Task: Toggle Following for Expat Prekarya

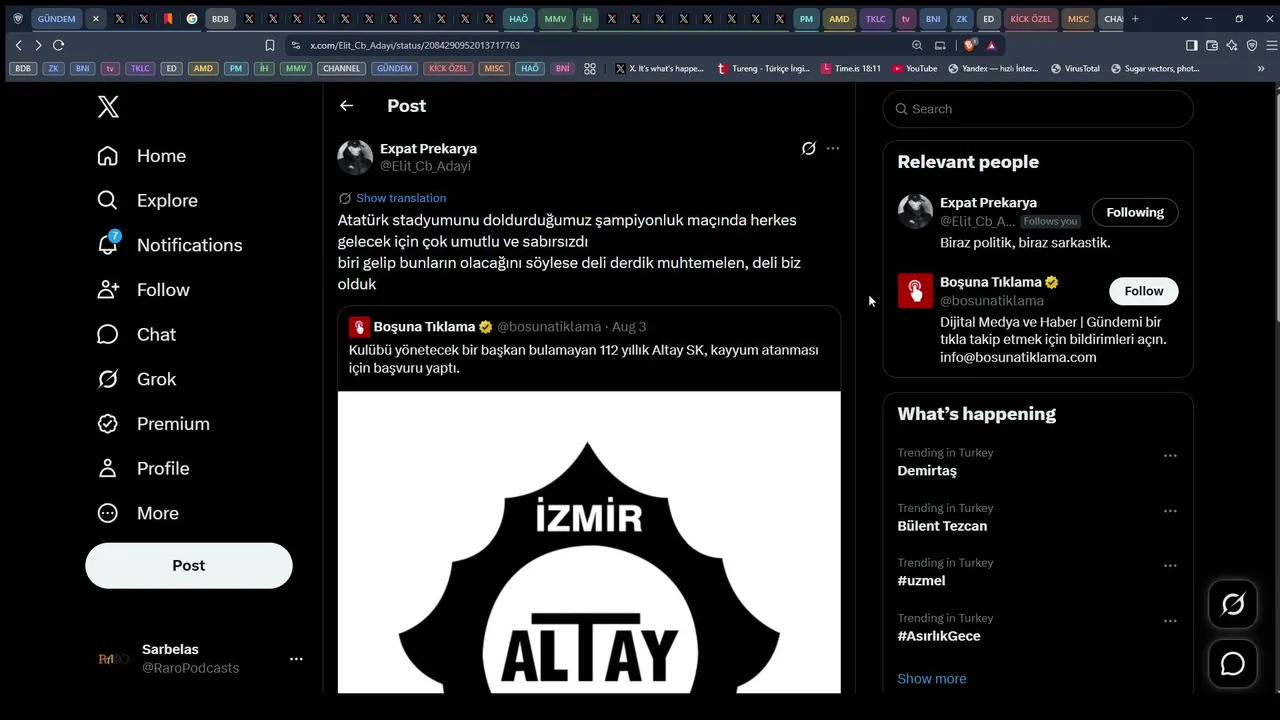Action: tap(1135, 212)
